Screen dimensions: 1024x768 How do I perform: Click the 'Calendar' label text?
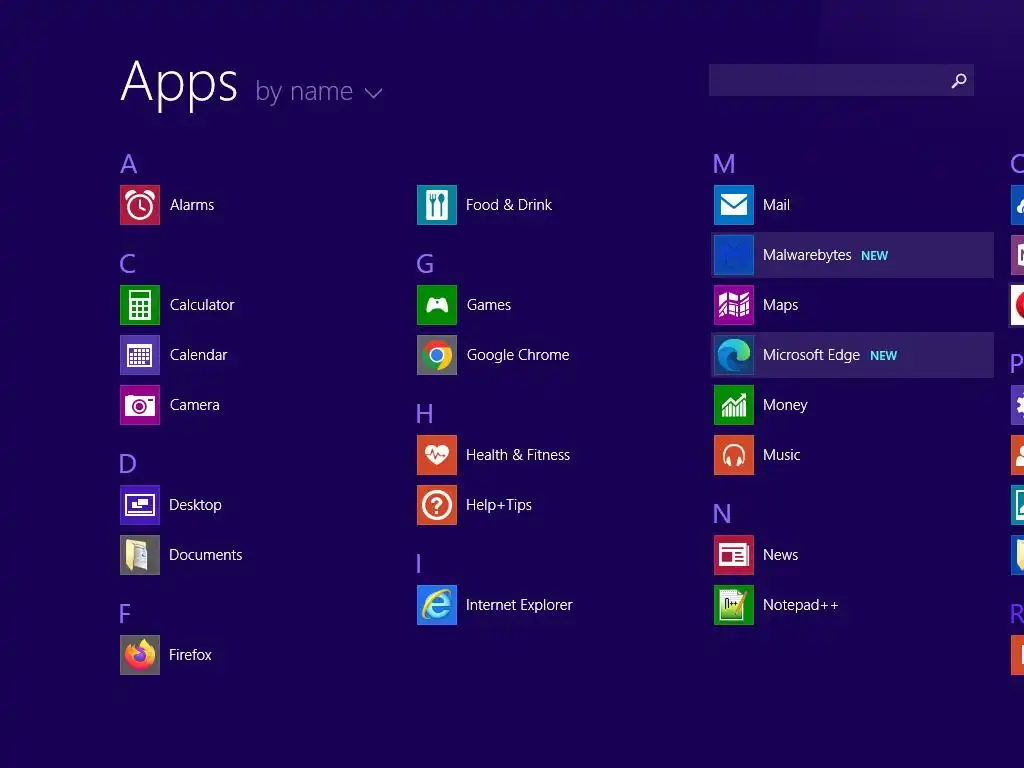(x=199, y=355)
